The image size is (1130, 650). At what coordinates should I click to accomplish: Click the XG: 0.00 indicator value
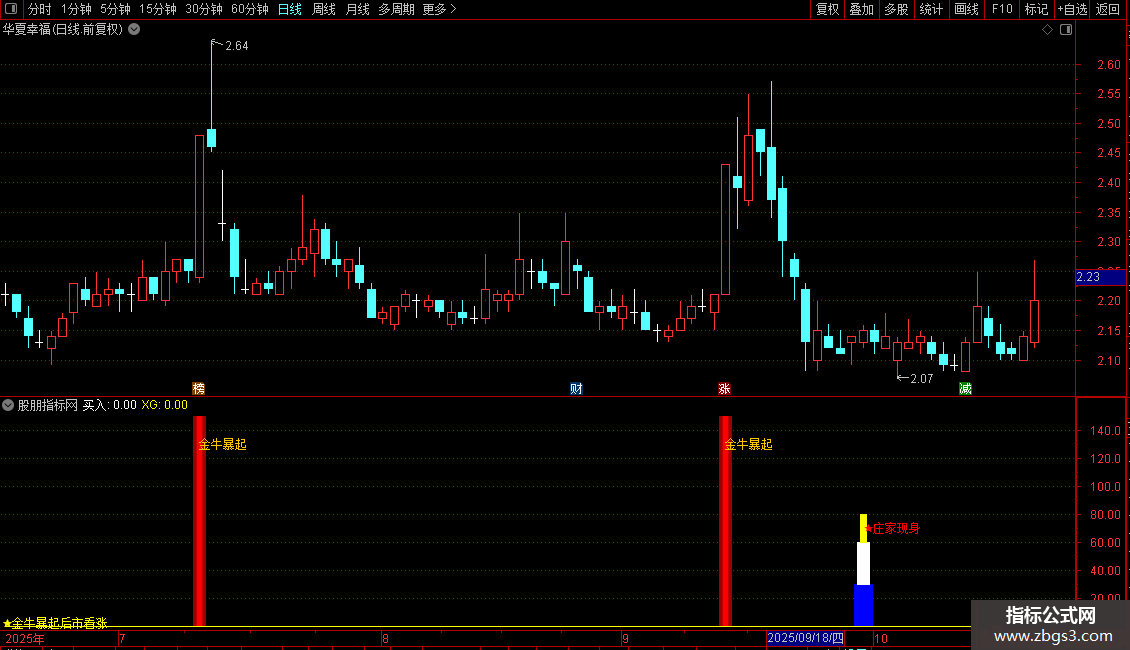coord(164,405)
